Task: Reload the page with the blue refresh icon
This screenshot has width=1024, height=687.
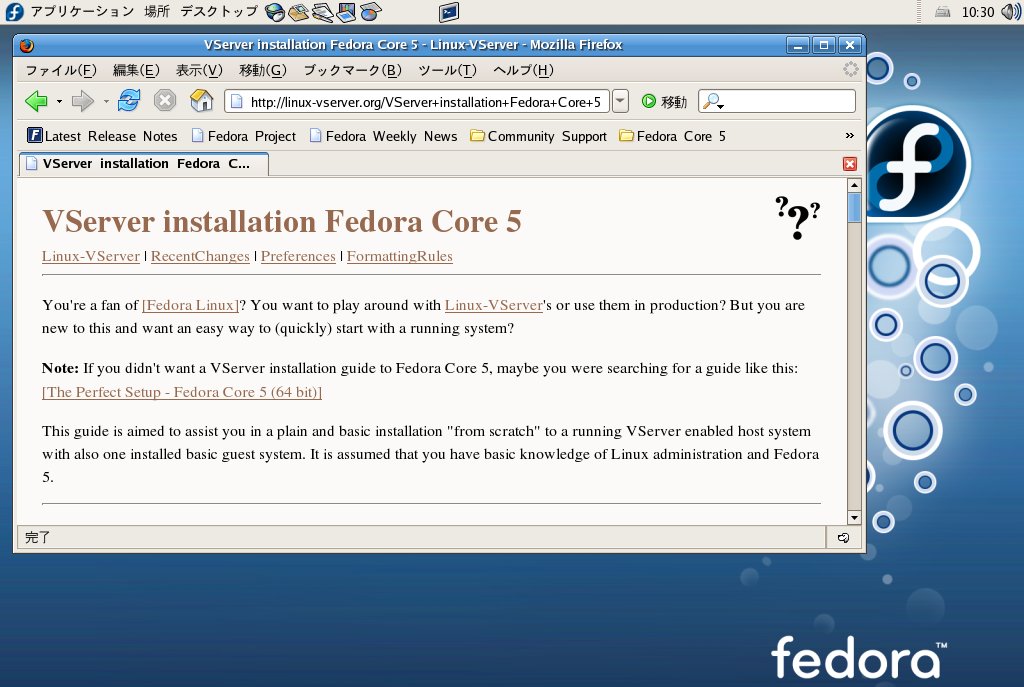Action: (129, 101)
